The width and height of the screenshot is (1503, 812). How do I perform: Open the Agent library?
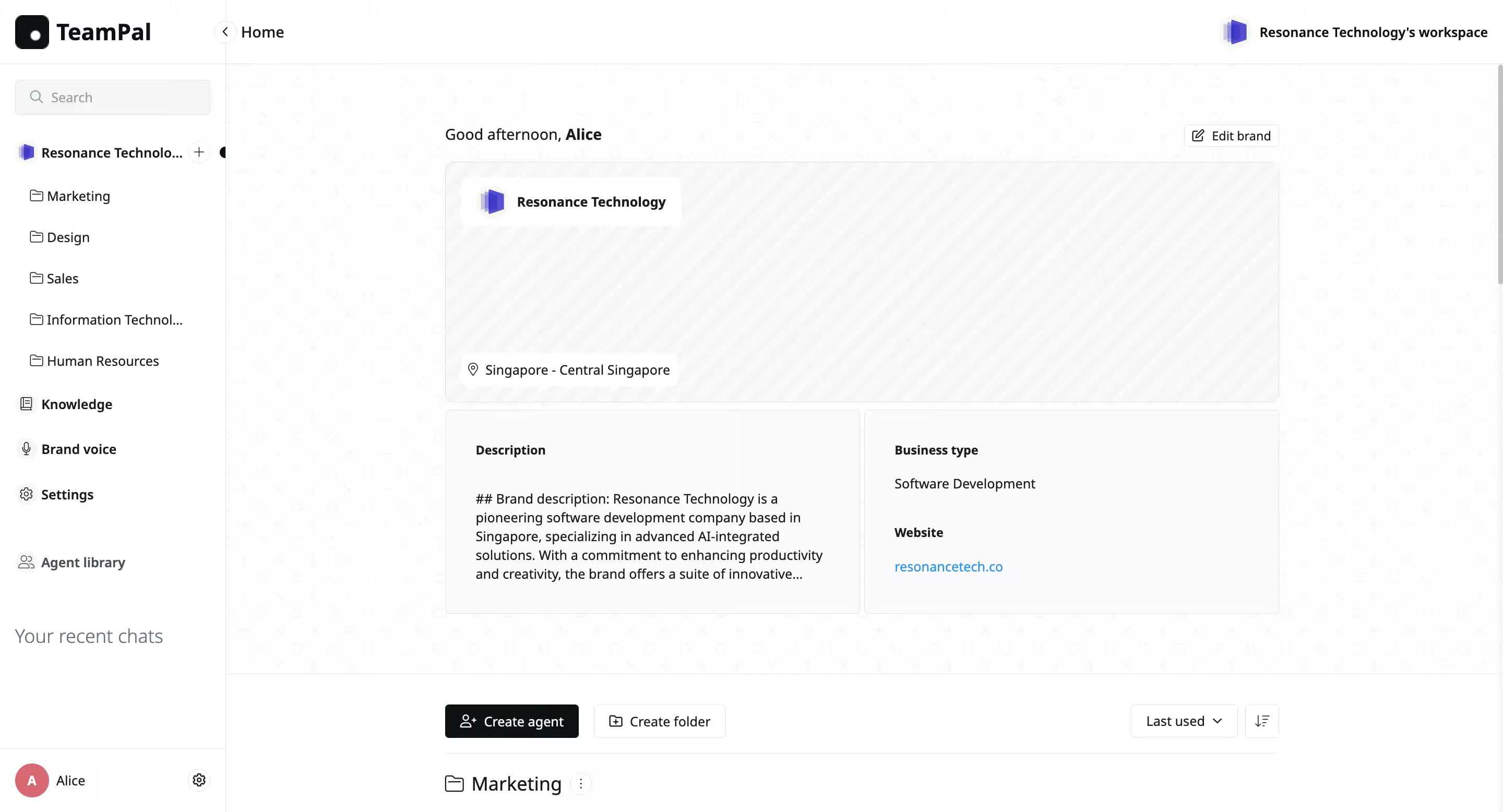83,563
